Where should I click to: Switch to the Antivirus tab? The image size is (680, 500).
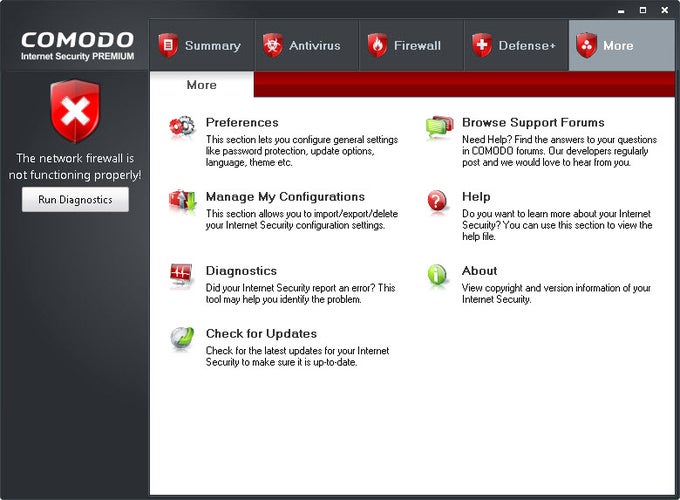point(307,45)
